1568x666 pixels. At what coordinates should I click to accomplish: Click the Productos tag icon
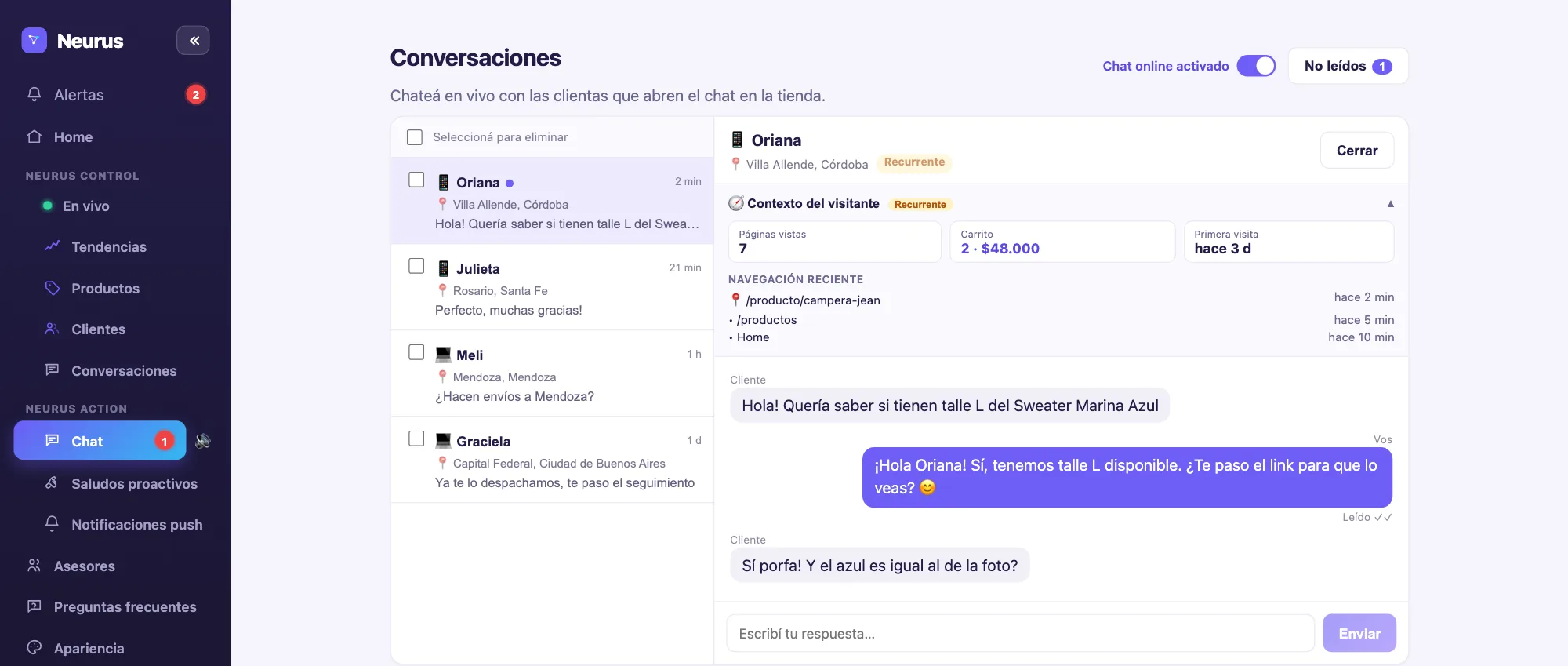(x=52, y=288)
